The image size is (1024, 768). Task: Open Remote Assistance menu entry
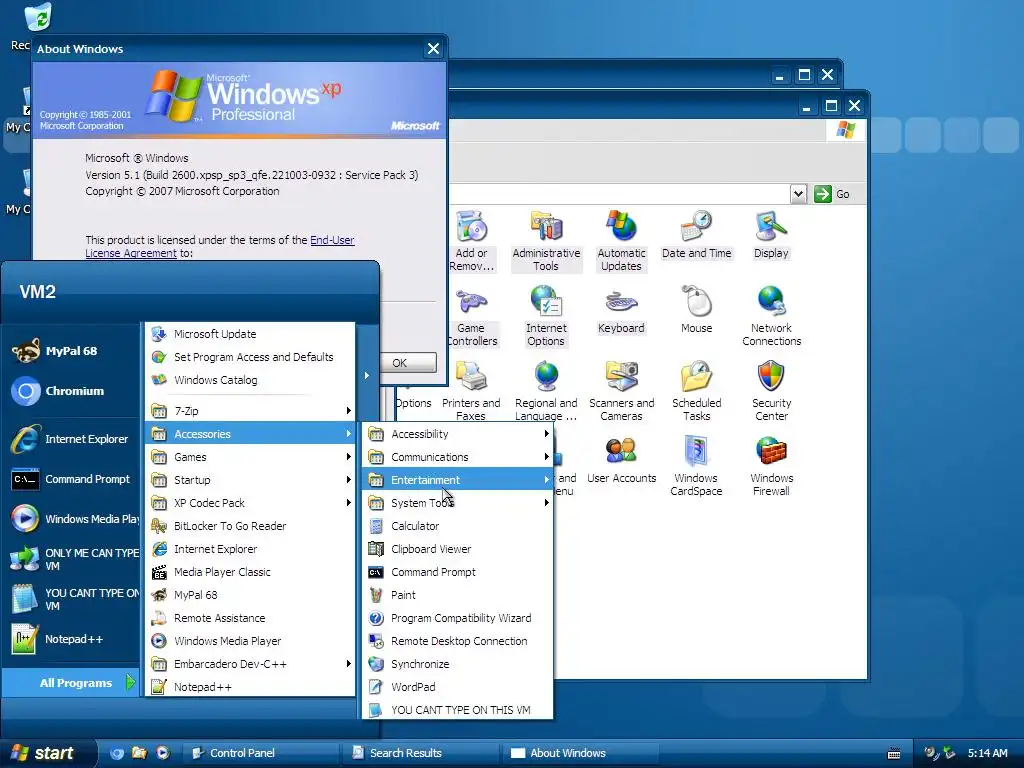click(251, 618)
